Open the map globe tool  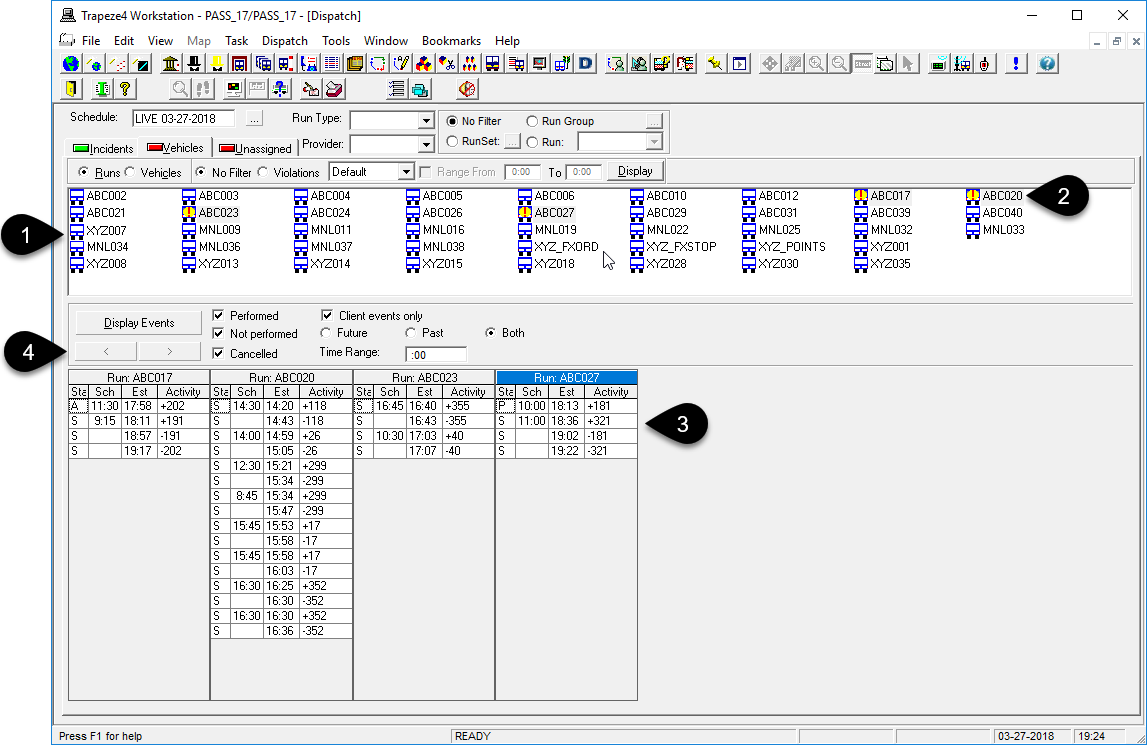[x=69, y=63]
